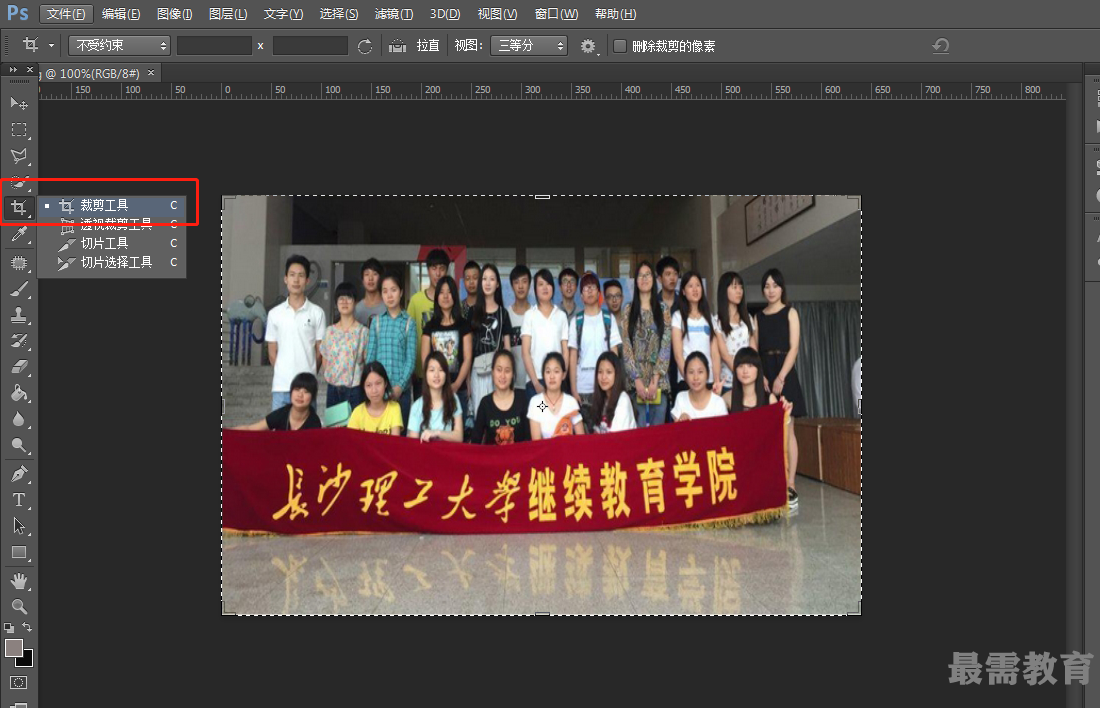Click the reset crop arrow icon

click(x=941, y=46)
